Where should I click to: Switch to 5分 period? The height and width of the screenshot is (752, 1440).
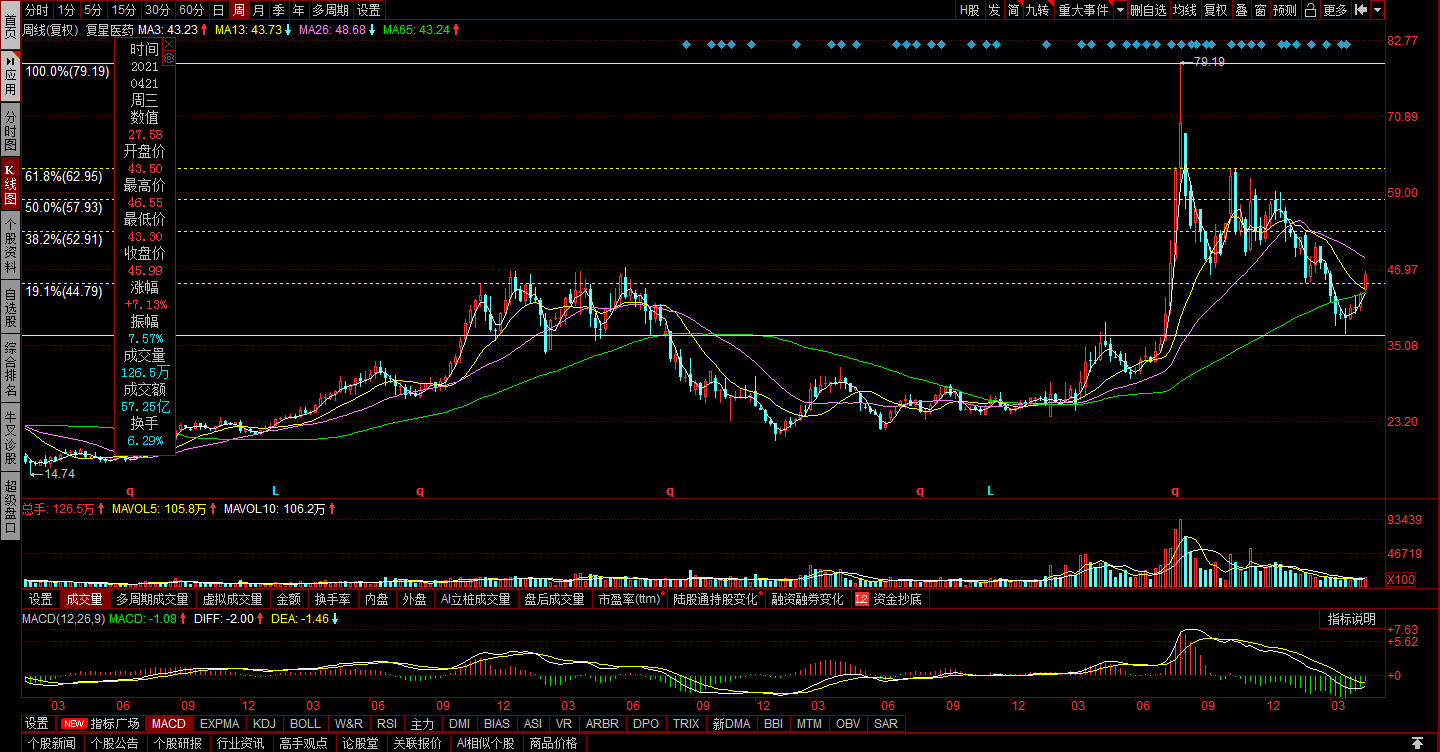93,10
